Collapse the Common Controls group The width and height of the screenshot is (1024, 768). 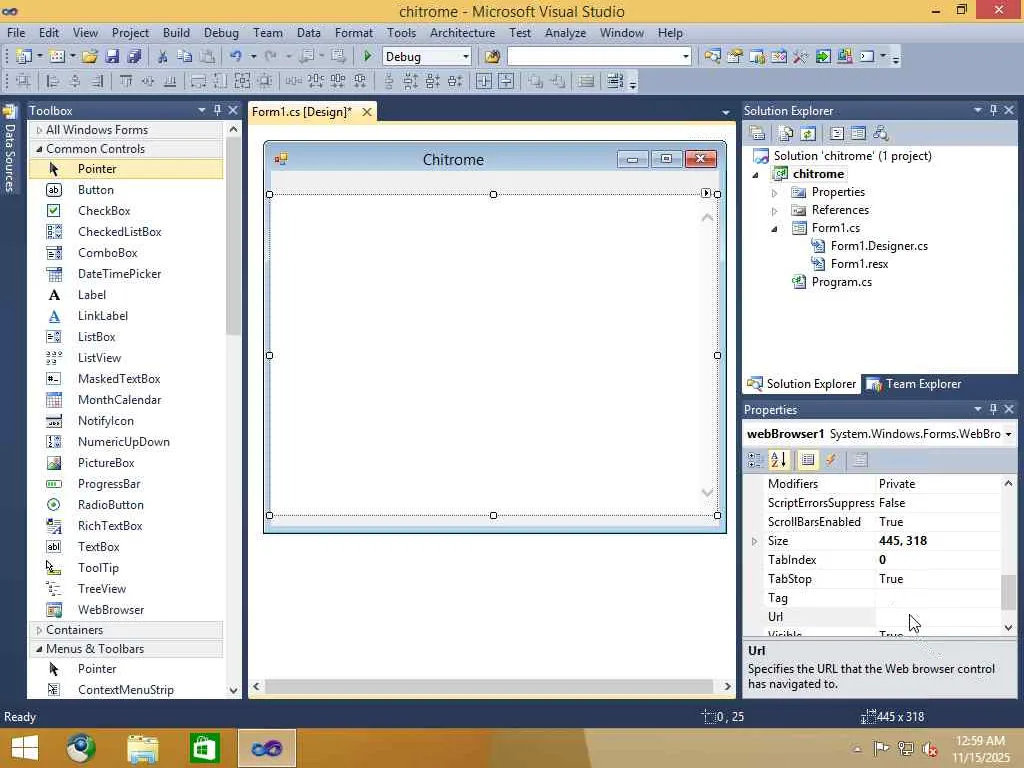39,149
